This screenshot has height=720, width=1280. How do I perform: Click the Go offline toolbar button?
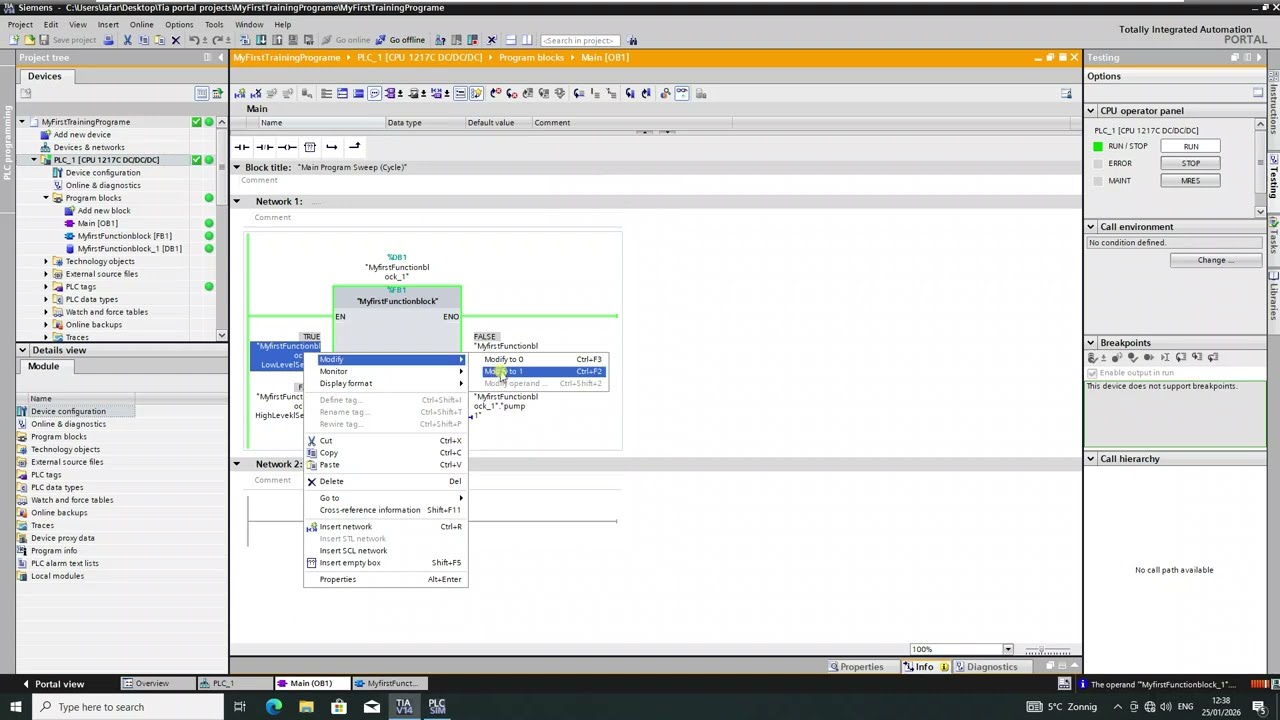point(400,40)
